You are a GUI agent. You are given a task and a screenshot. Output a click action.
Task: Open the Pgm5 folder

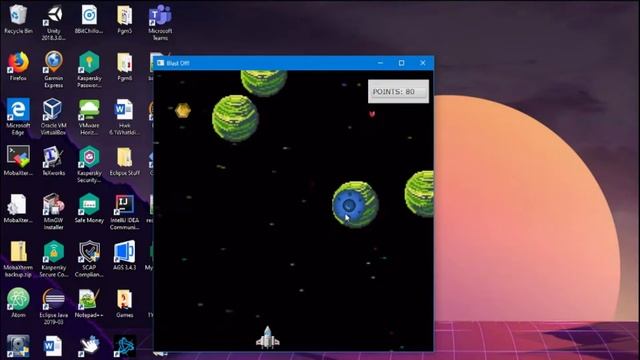(x=124, y=18)
